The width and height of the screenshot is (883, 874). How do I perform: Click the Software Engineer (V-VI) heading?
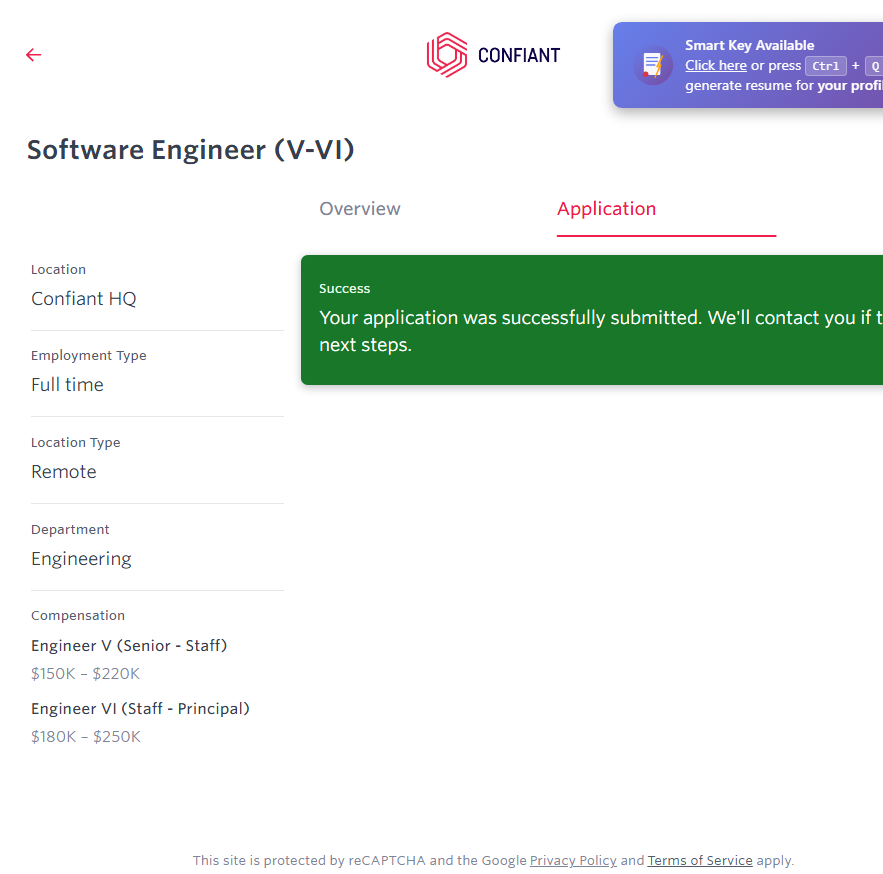(190, 150)
